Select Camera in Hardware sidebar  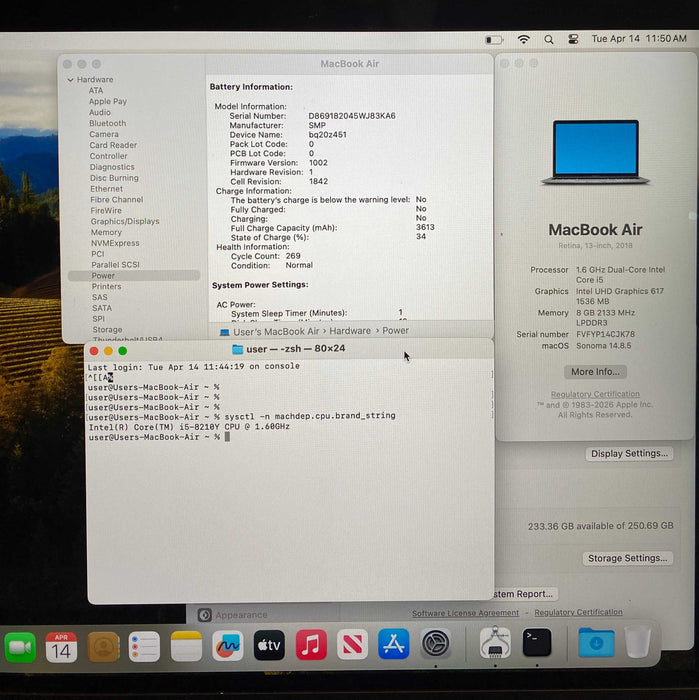(x=104, y=134)
